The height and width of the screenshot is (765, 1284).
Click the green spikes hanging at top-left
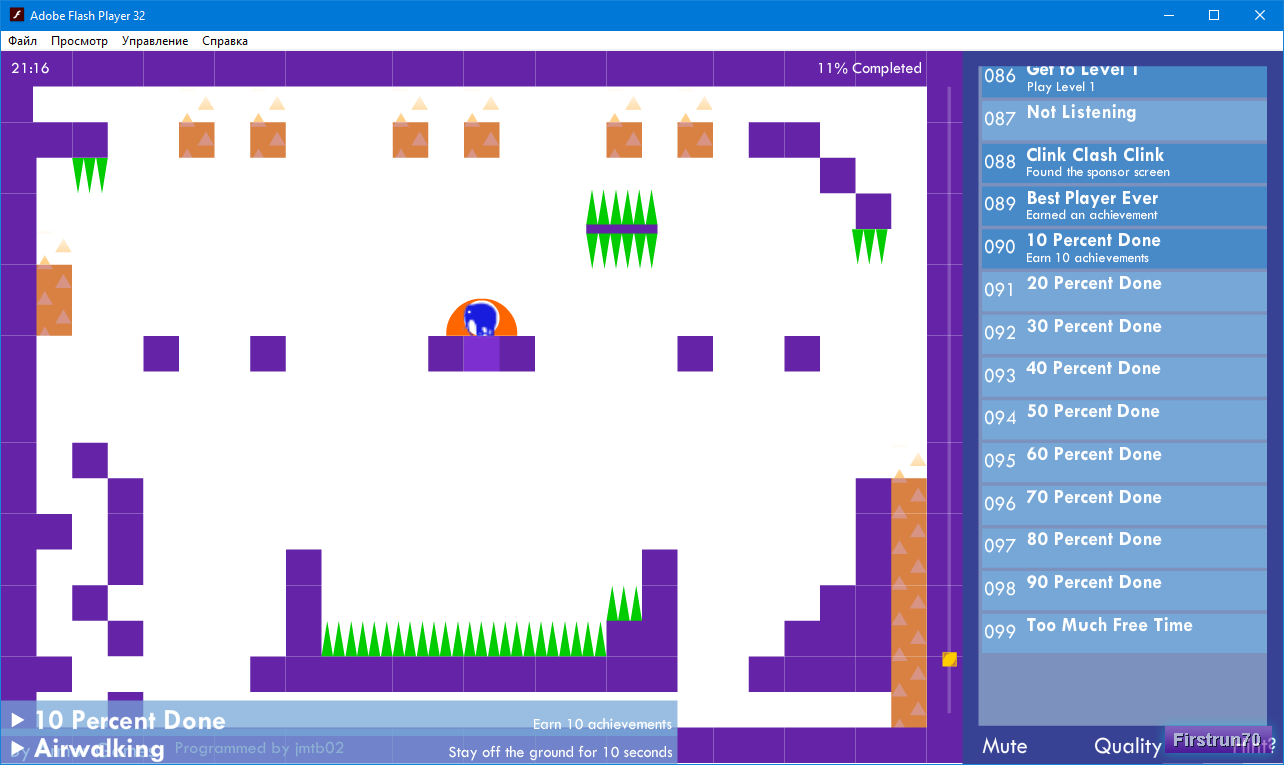click(89, 173)
